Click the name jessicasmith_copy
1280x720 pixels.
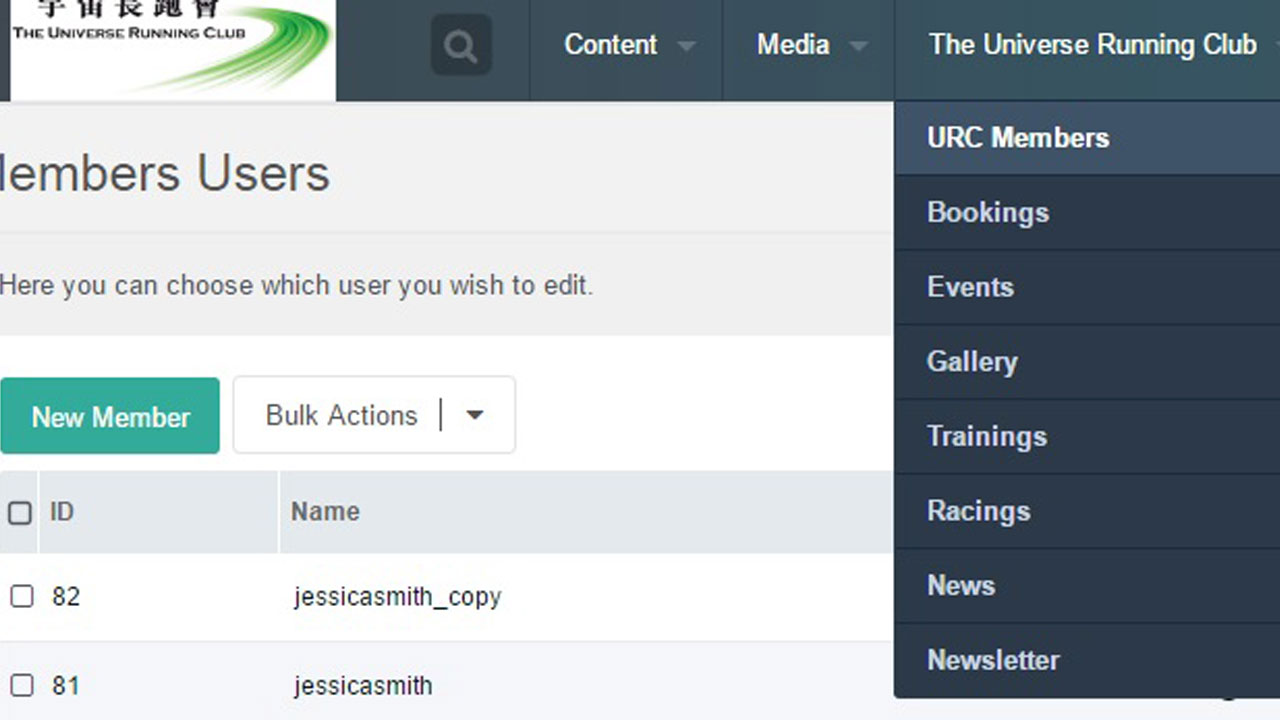[398, 597]
